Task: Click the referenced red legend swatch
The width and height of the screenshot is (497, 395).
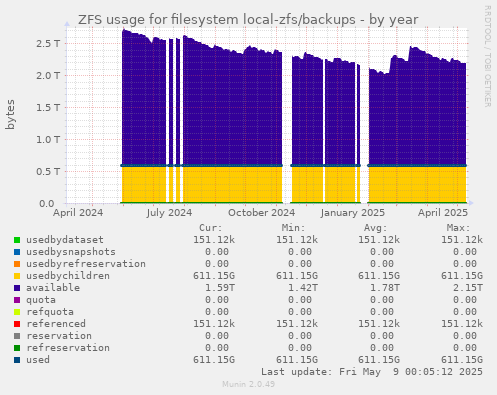Action: 17,324
